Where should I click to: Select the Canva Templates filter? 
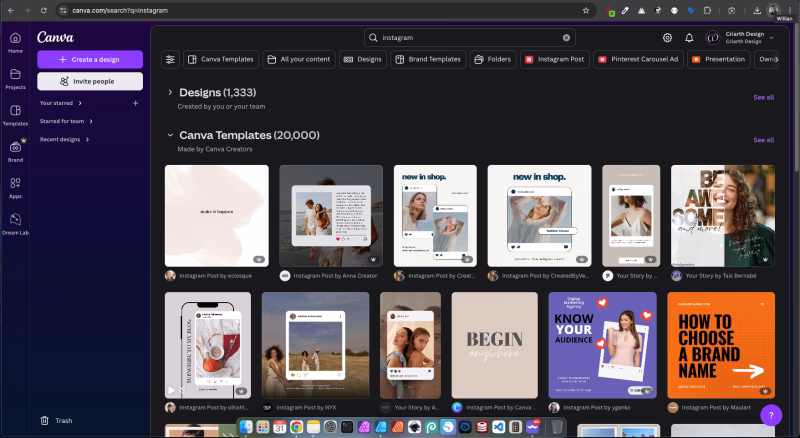tap(221, 59)
